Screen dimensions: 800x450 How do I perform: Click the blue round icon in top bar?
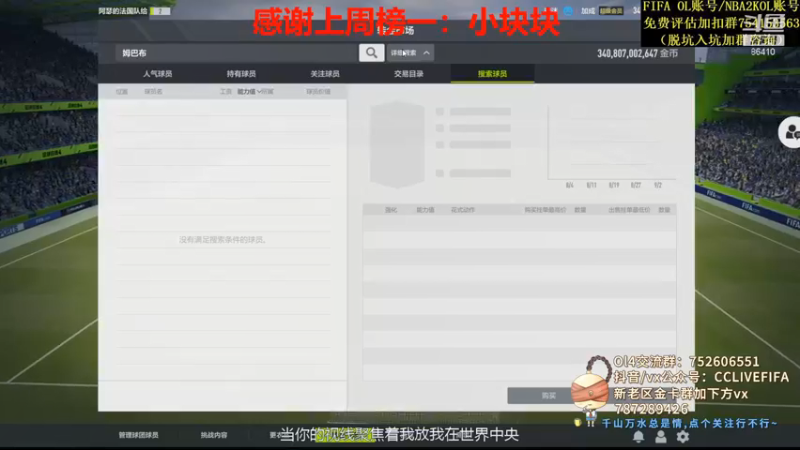pos(568,11)
